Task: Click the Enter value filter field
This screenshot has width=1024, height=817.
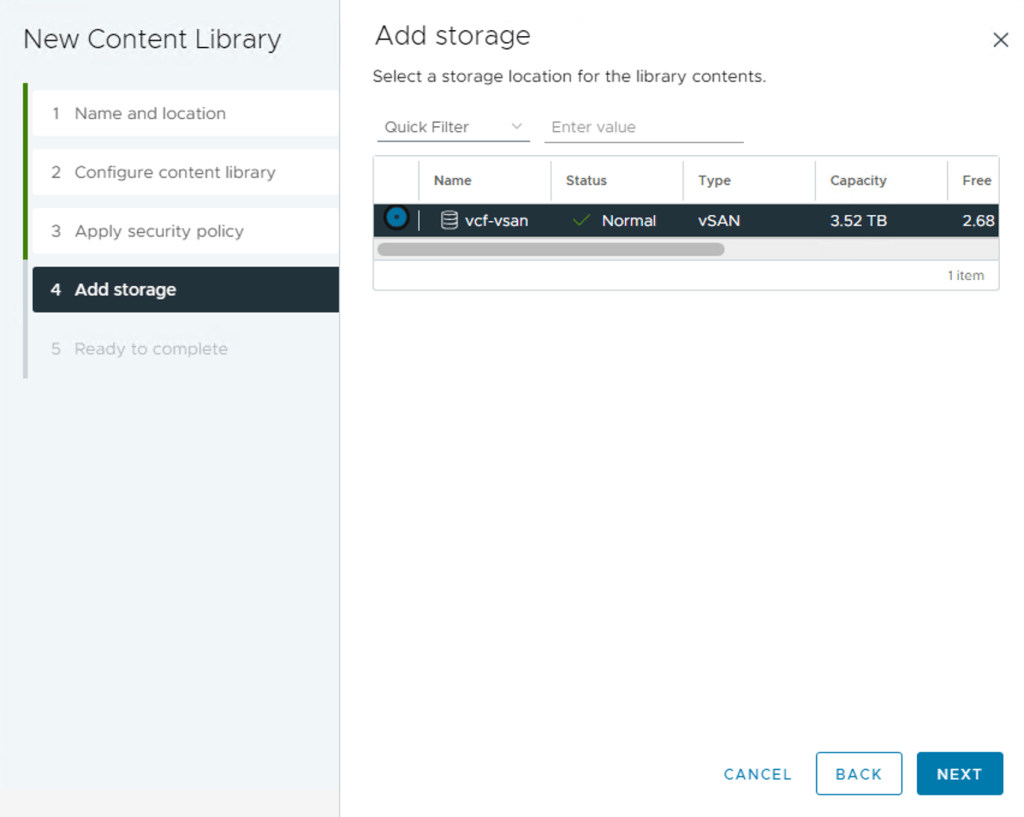Action: click(643, 127)
